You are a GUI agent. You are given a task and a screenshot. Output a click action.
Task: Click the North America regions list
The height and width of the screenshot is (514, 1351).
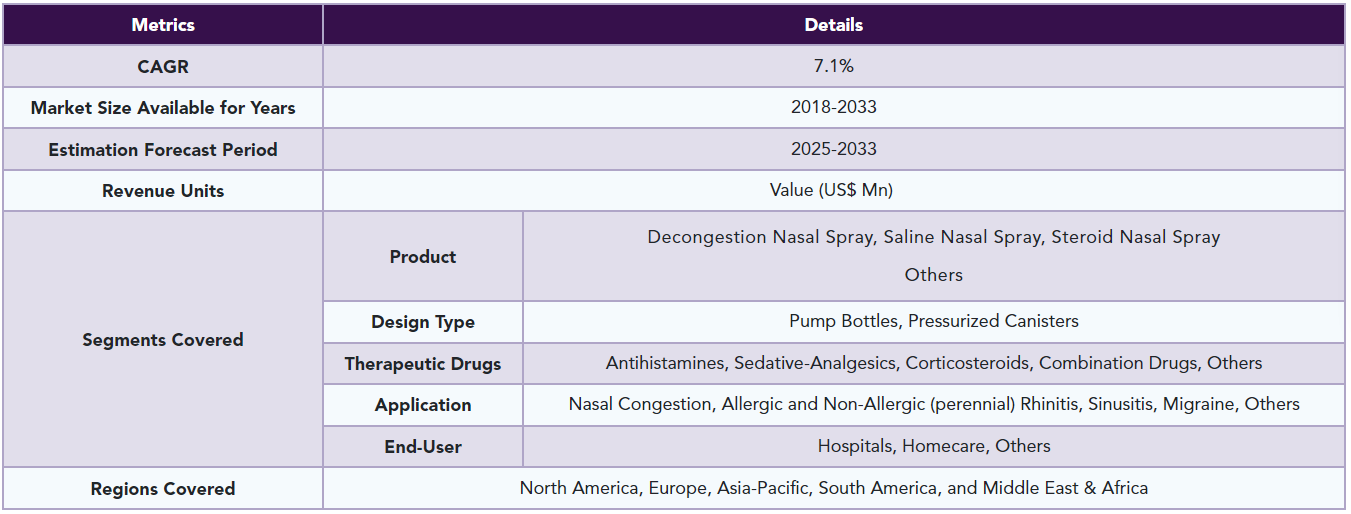coord(834,489)
